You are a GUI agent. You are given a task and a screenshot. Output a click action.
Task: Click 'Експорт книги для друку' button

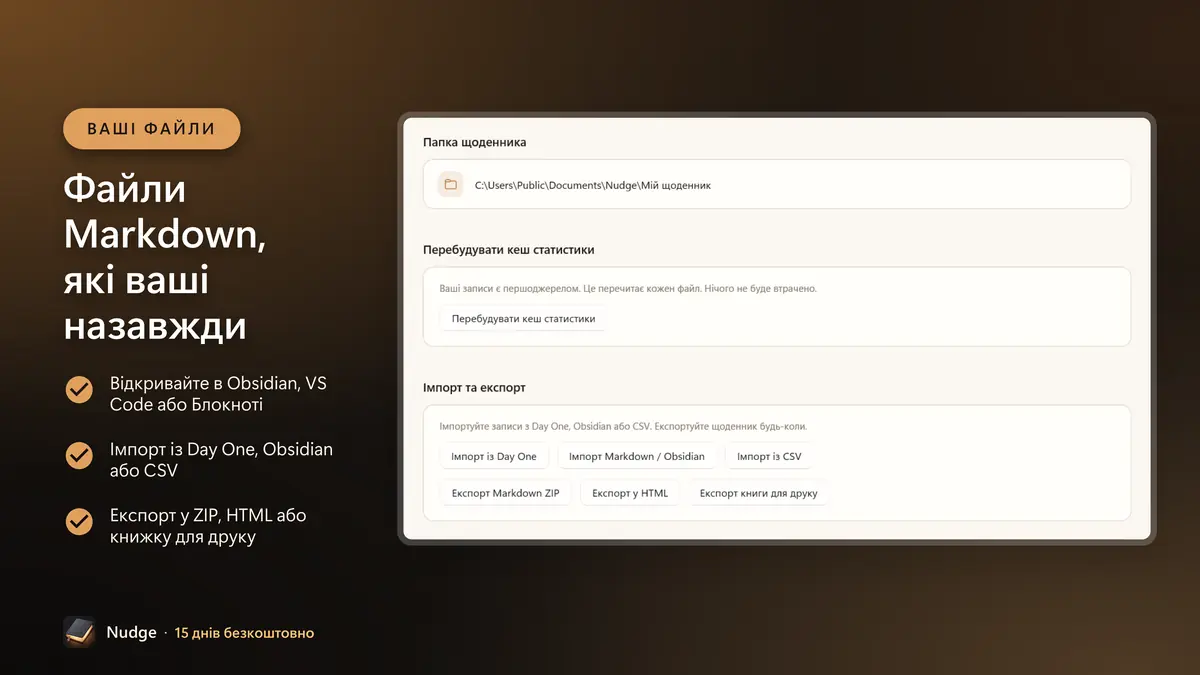pyautogui.click(x=758, y=493)
